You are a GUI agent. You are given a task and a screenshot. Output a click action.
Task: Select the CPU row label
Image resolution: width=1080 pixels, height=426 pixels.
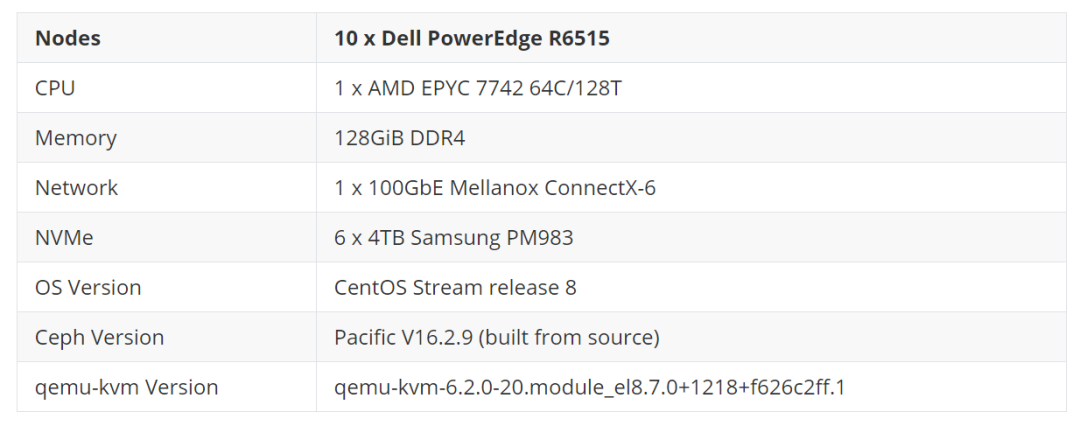(55, 88)
